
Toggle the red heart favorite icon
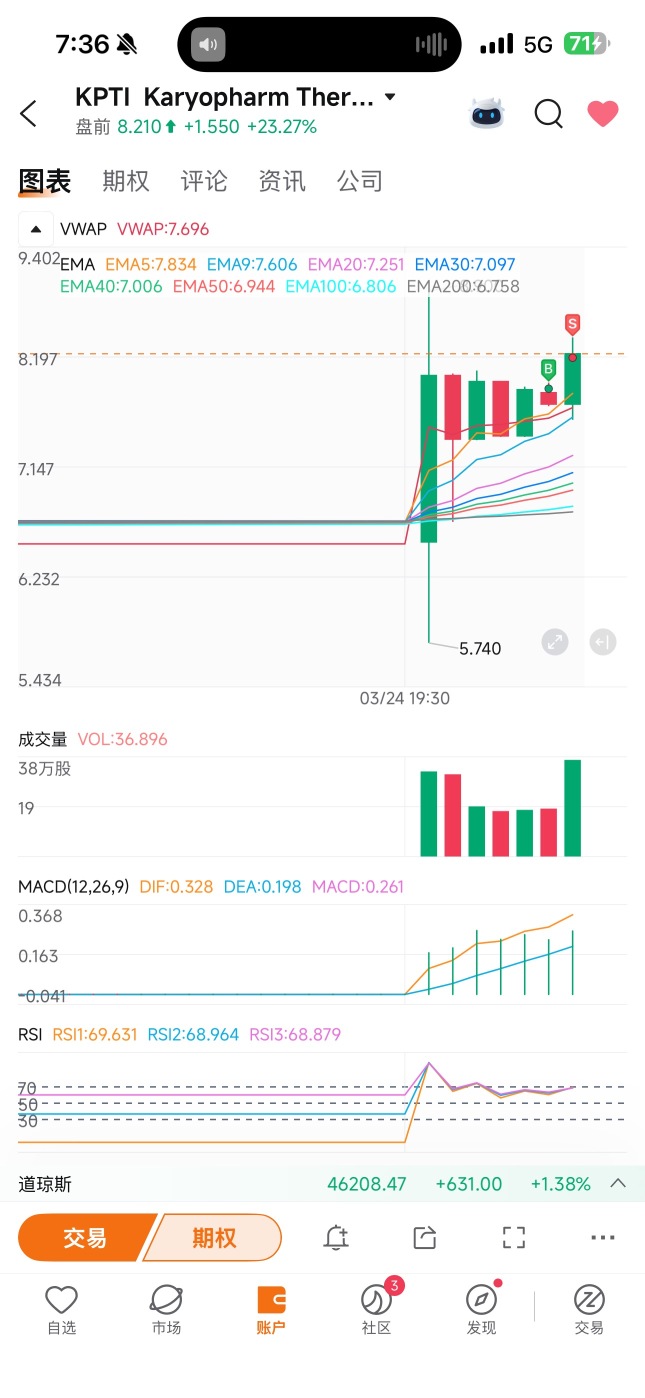pos(602,114)
